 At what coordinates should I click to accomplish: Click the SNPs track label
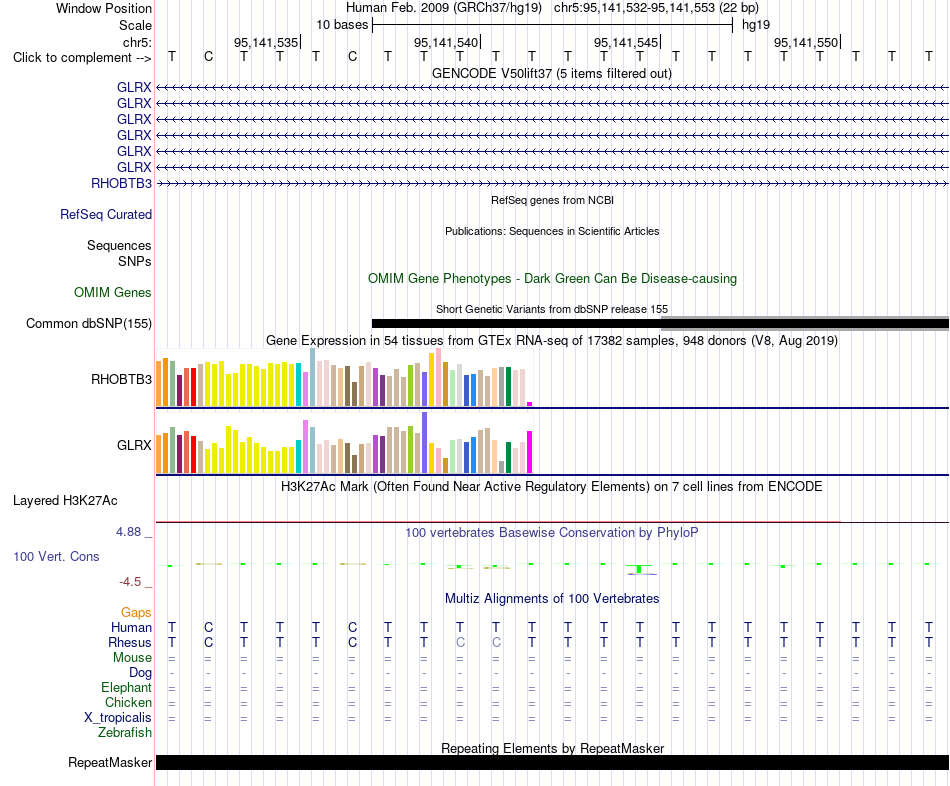tap(135, 261)
